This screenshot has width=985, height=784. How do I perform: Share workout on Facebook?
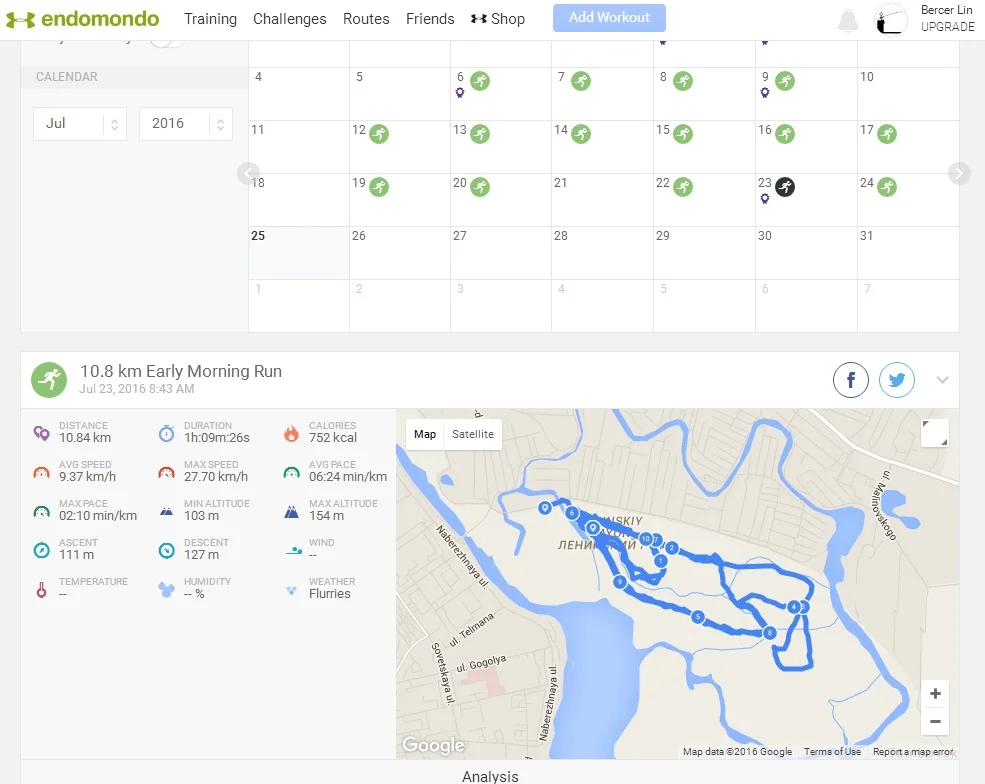851,380
